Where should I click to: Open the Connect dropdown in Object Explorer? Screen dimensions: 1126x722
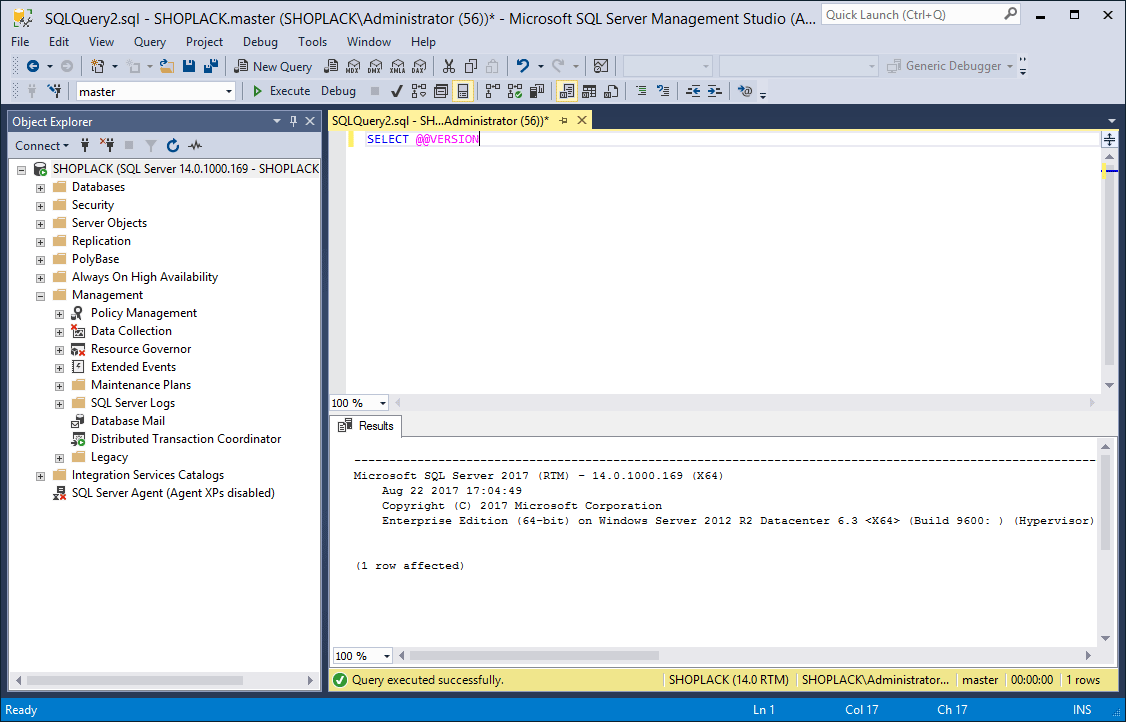tap(42, 146)
